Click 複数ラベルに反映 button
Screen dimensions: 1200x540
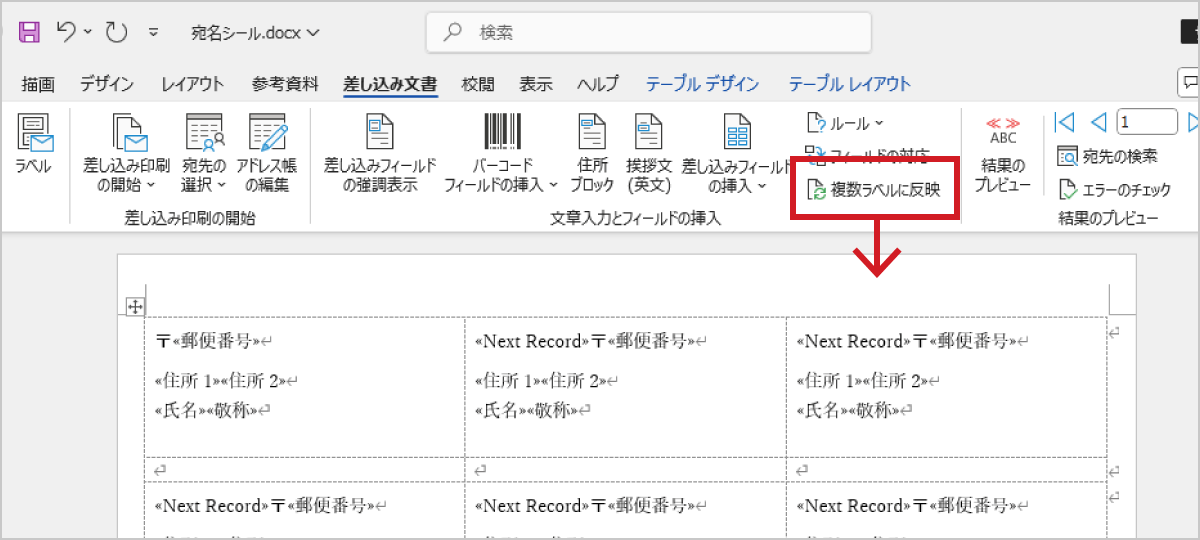[x=874, y=189]
